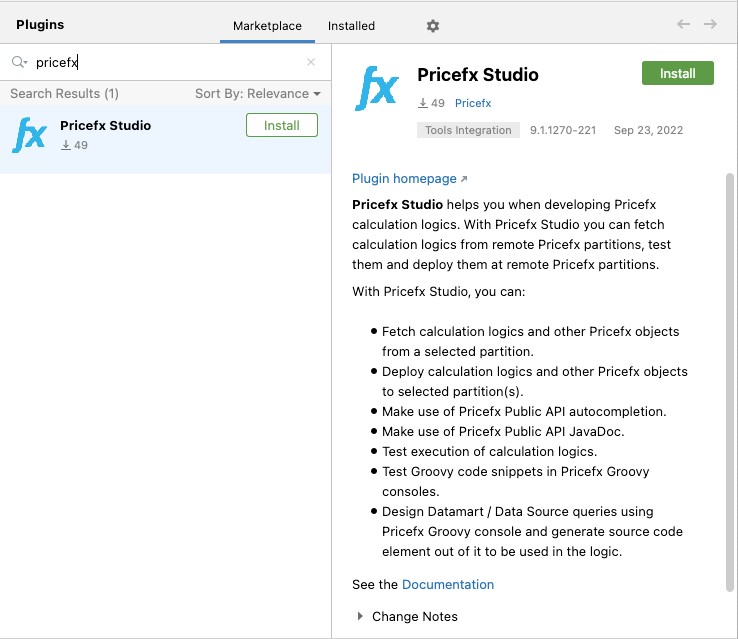Click the download count 49 in the results row
Screen dimensions: 738x639
point(74,145)
